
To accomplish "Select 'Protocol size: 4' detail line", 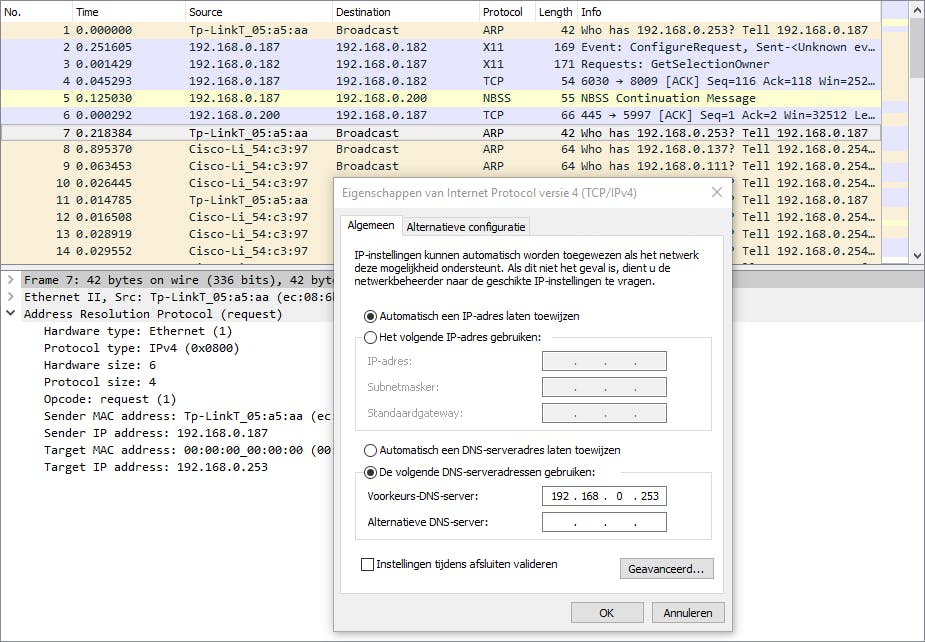I will [100, 382].
